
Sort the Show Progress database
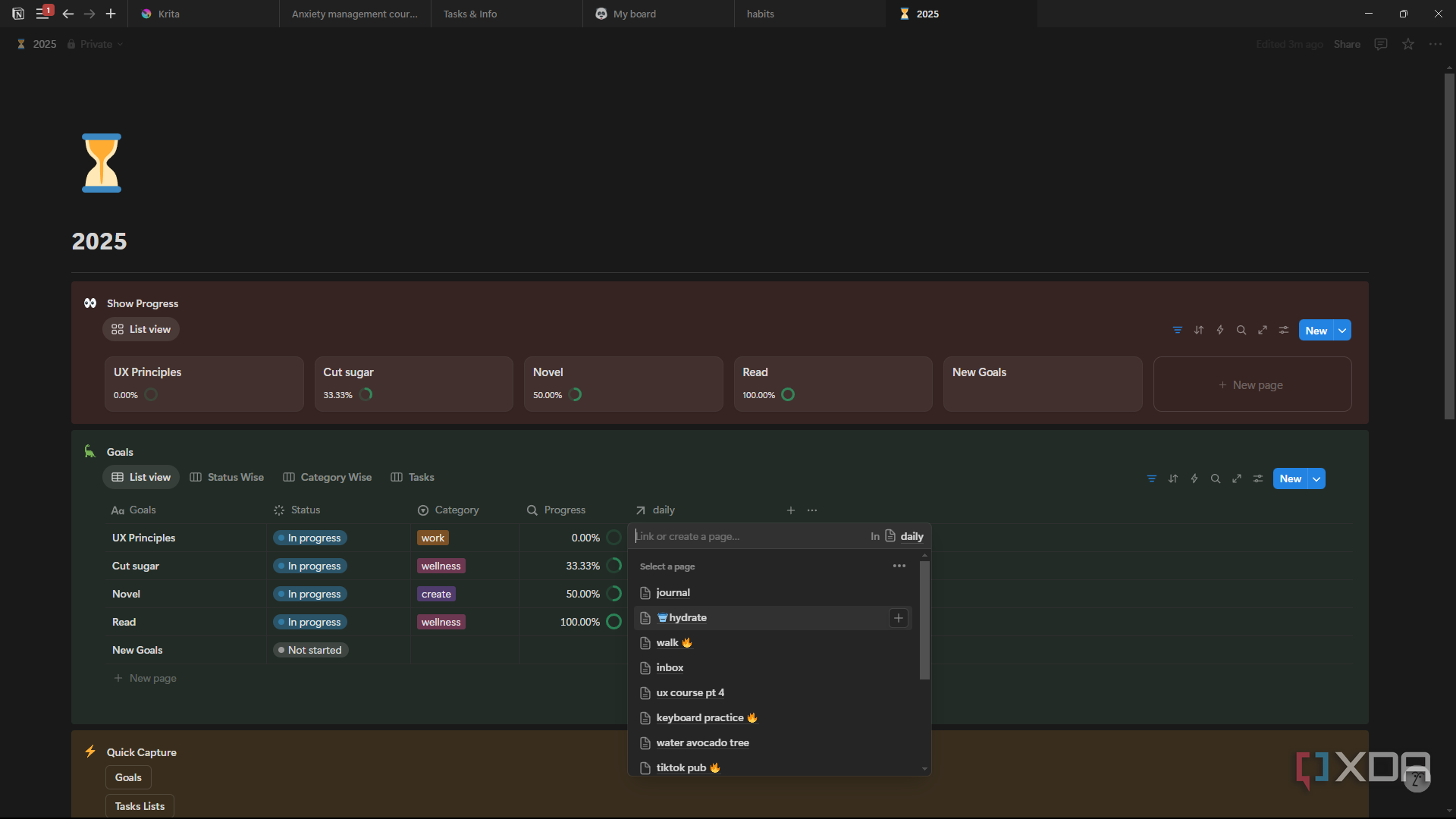[1199, 330]
